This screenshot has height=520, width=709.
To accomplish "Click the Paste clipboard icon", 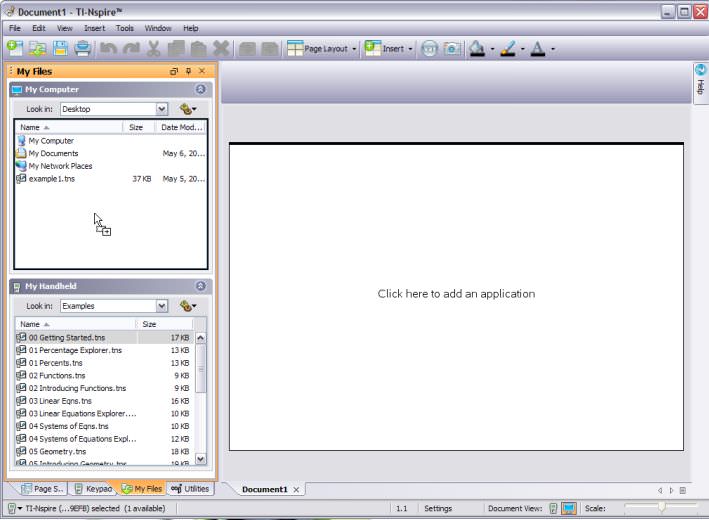I will coord(198,48).
